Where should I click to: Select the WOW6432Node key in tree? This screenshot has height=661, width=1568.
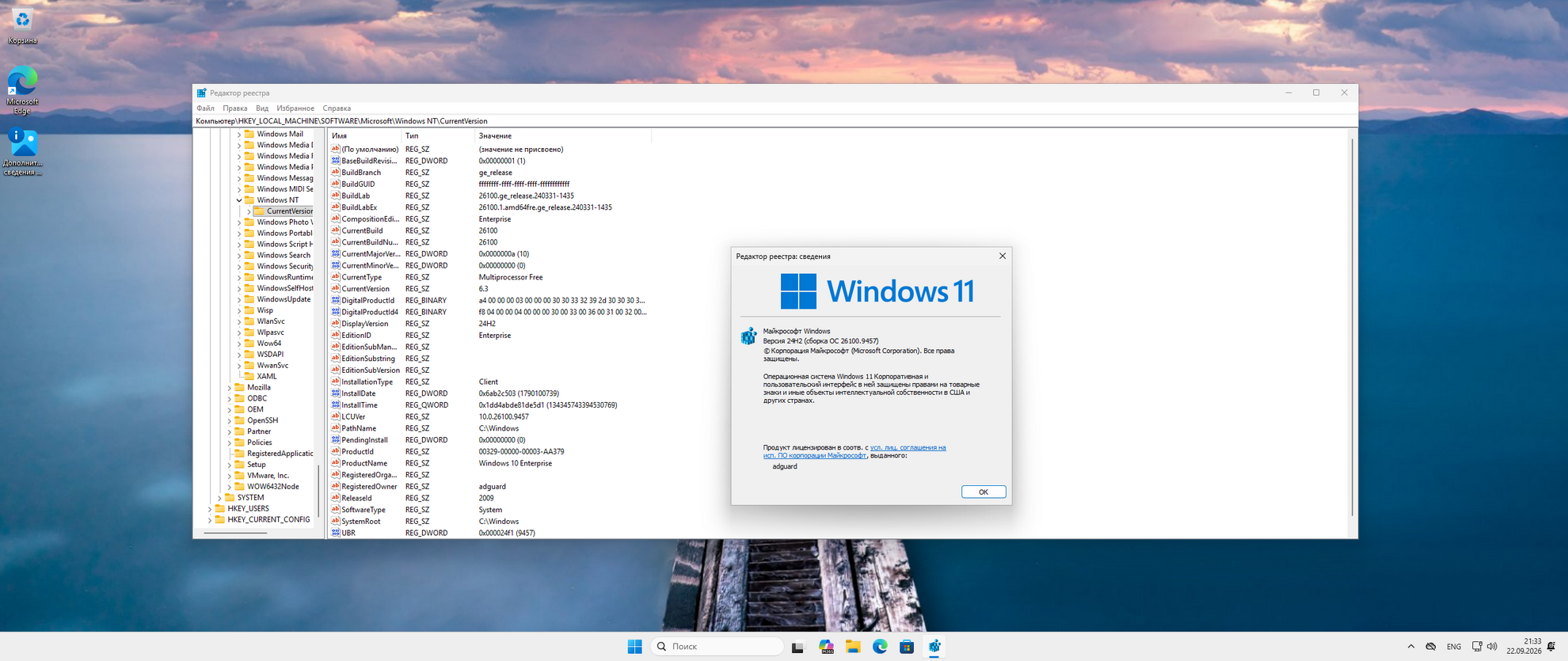[x=272, y=487]
